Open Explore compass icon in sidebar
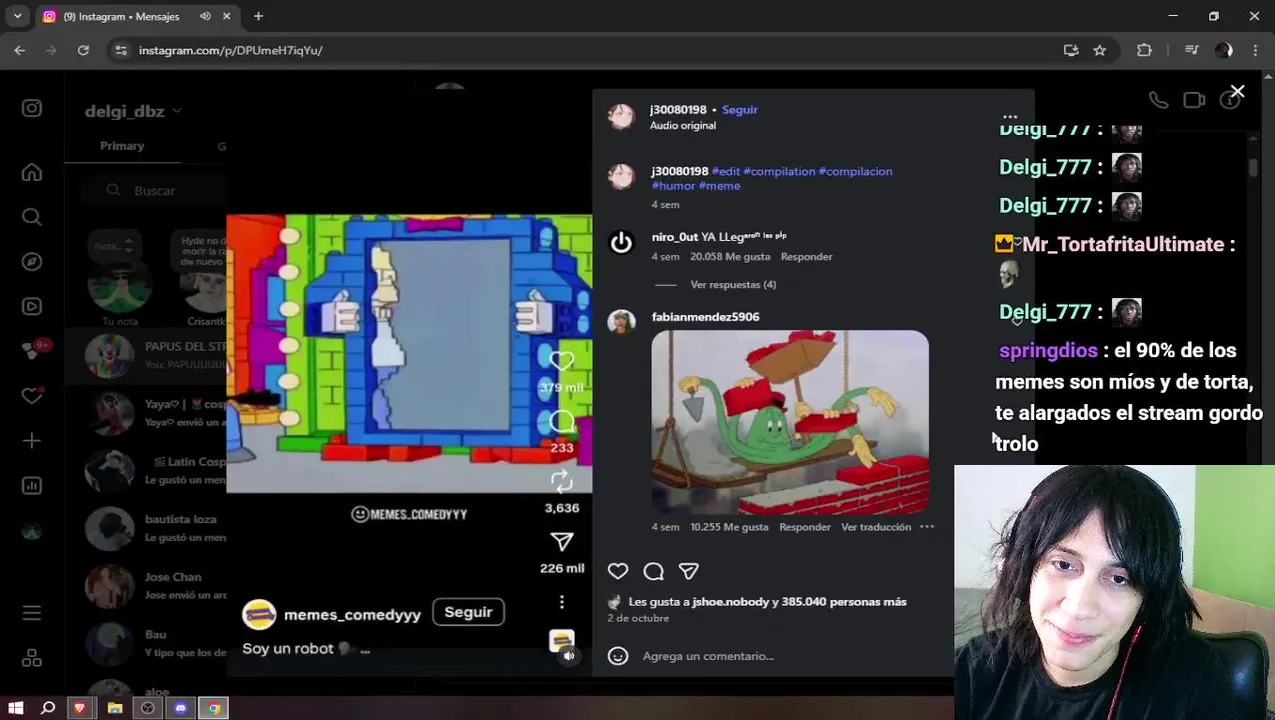This screenshot has height=720, width=1275. point(32,262)
